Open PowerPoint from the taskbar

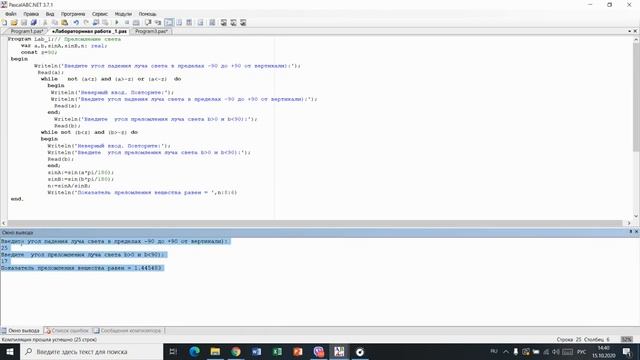[x=298, y=351]
